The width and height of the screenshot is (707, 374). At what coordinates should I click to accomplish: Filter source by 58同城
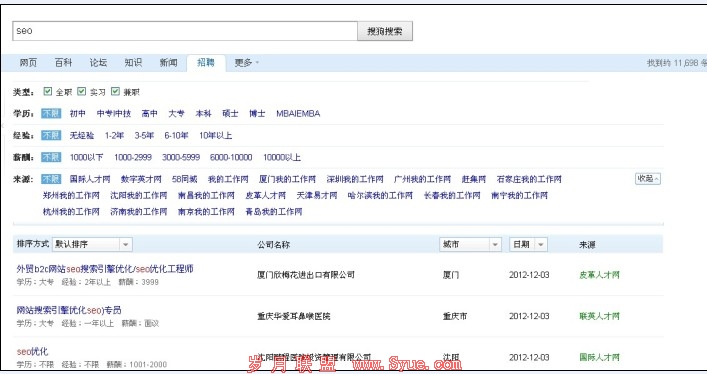(x=184, y=179)
